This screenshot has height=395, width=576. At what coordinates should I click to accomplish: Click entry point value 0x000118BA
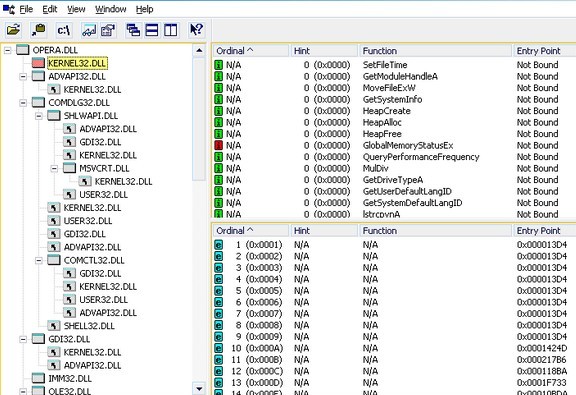[x=542, y=371]
